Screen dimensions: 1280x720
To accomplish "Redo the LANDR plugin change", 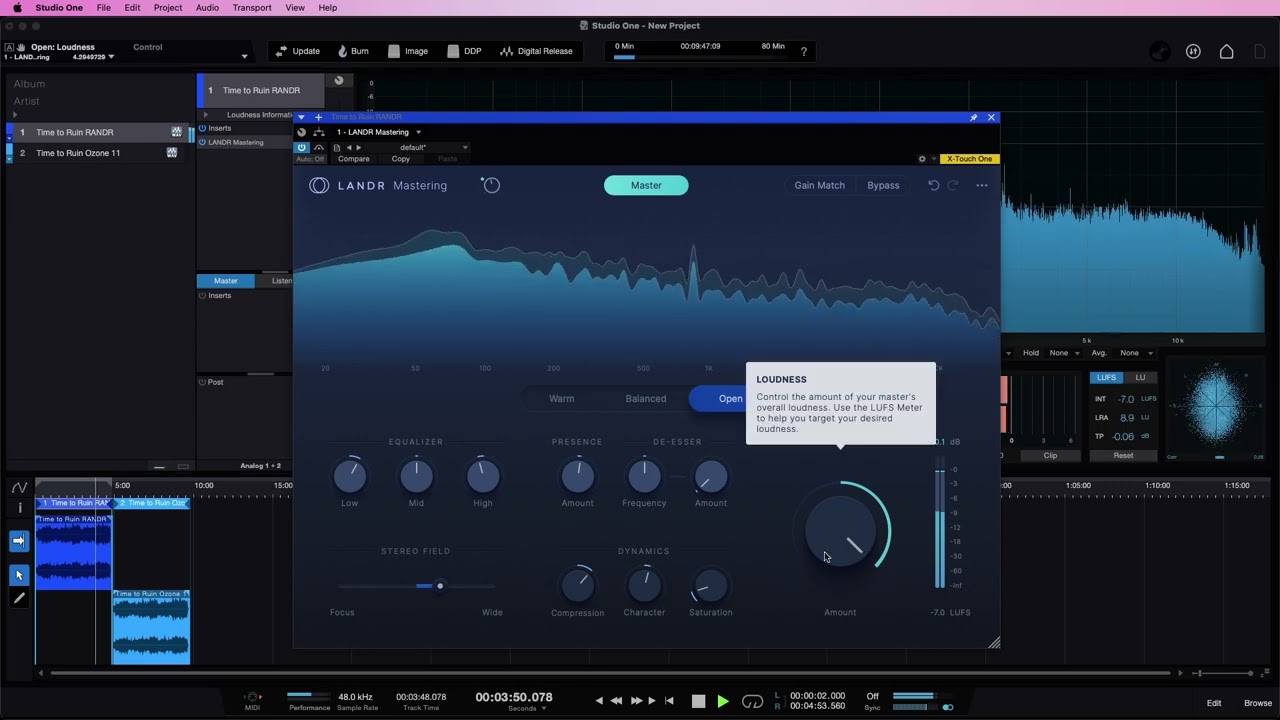I will [953, 185].
